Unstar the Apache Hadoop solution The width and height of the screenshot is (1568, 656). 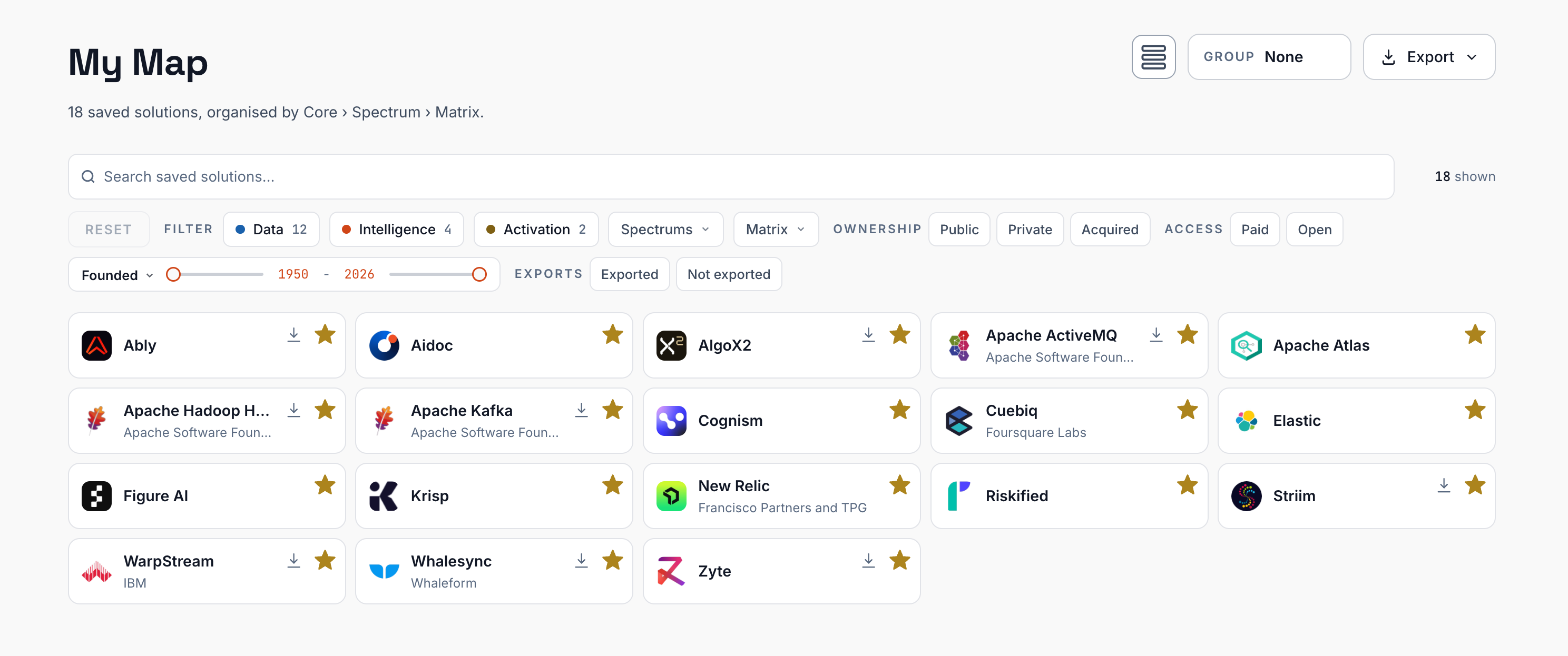pyautogui.click(x=325, y=410)
